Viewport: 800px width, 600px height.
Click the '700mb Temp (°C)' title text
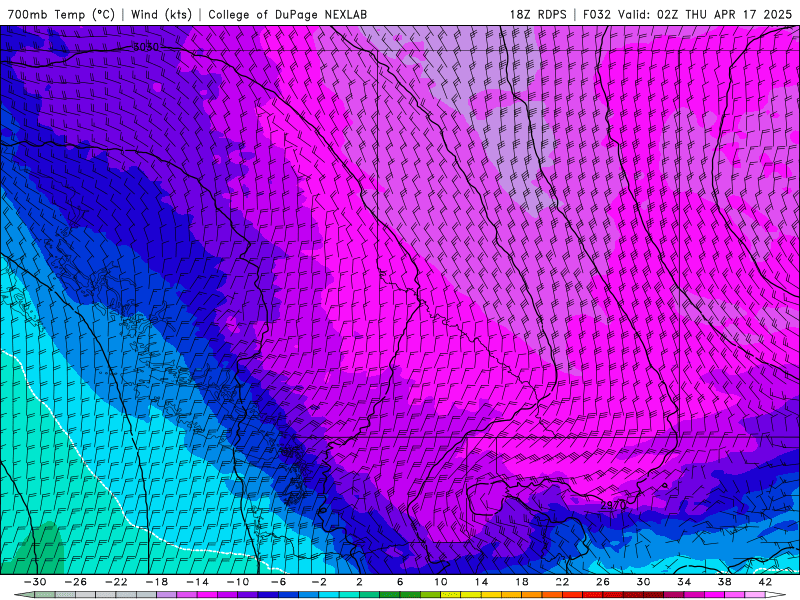click(x=61, y=14)
